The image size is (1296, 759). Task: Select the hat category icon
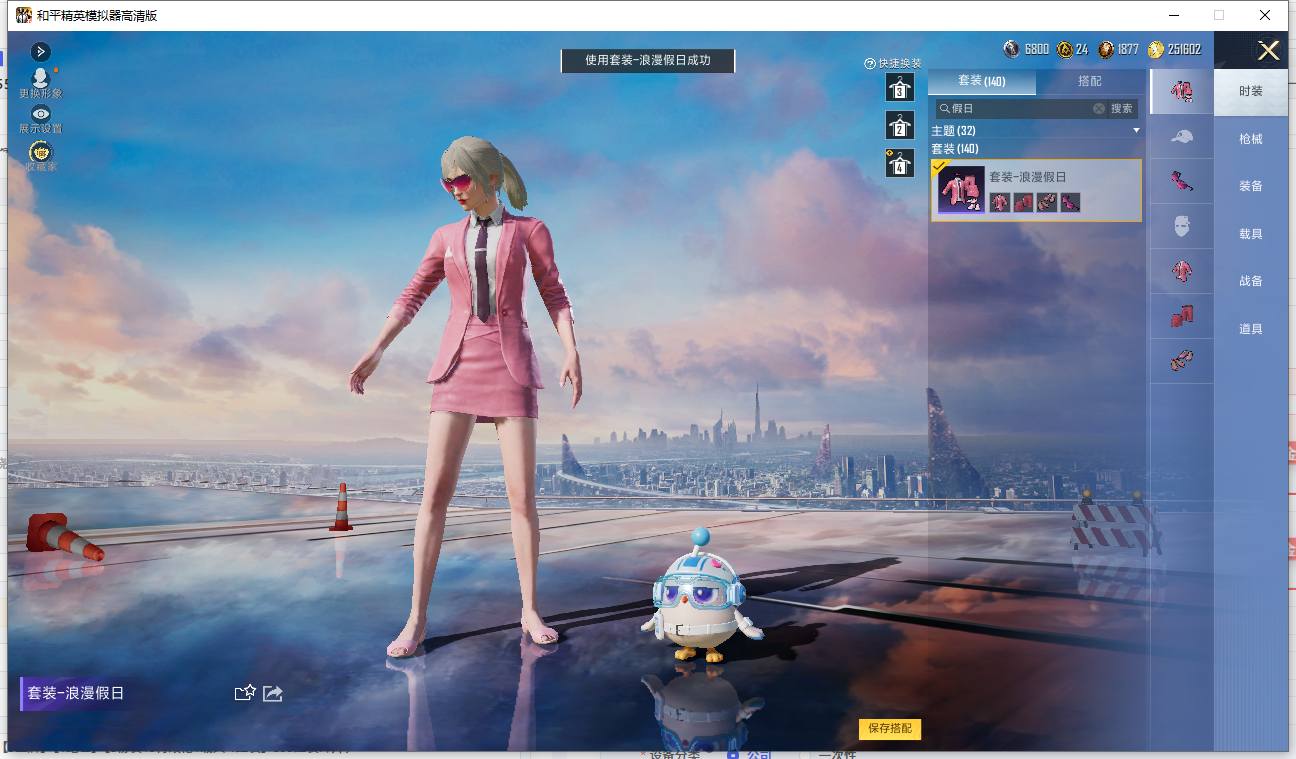point(1182,137)
